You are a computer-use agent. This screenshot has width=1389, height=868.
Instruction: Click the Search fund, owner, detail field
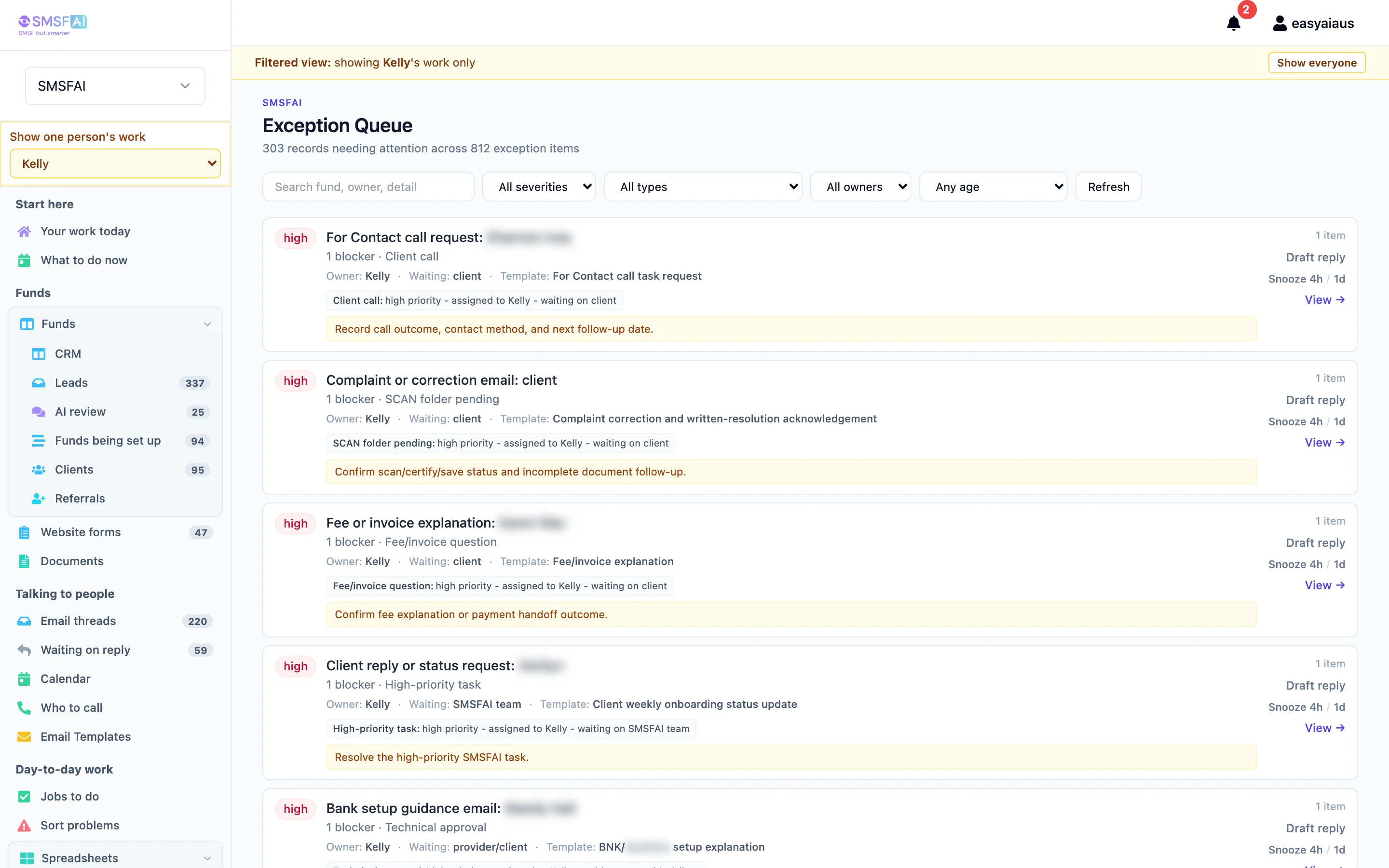click(x=368, y=187)
